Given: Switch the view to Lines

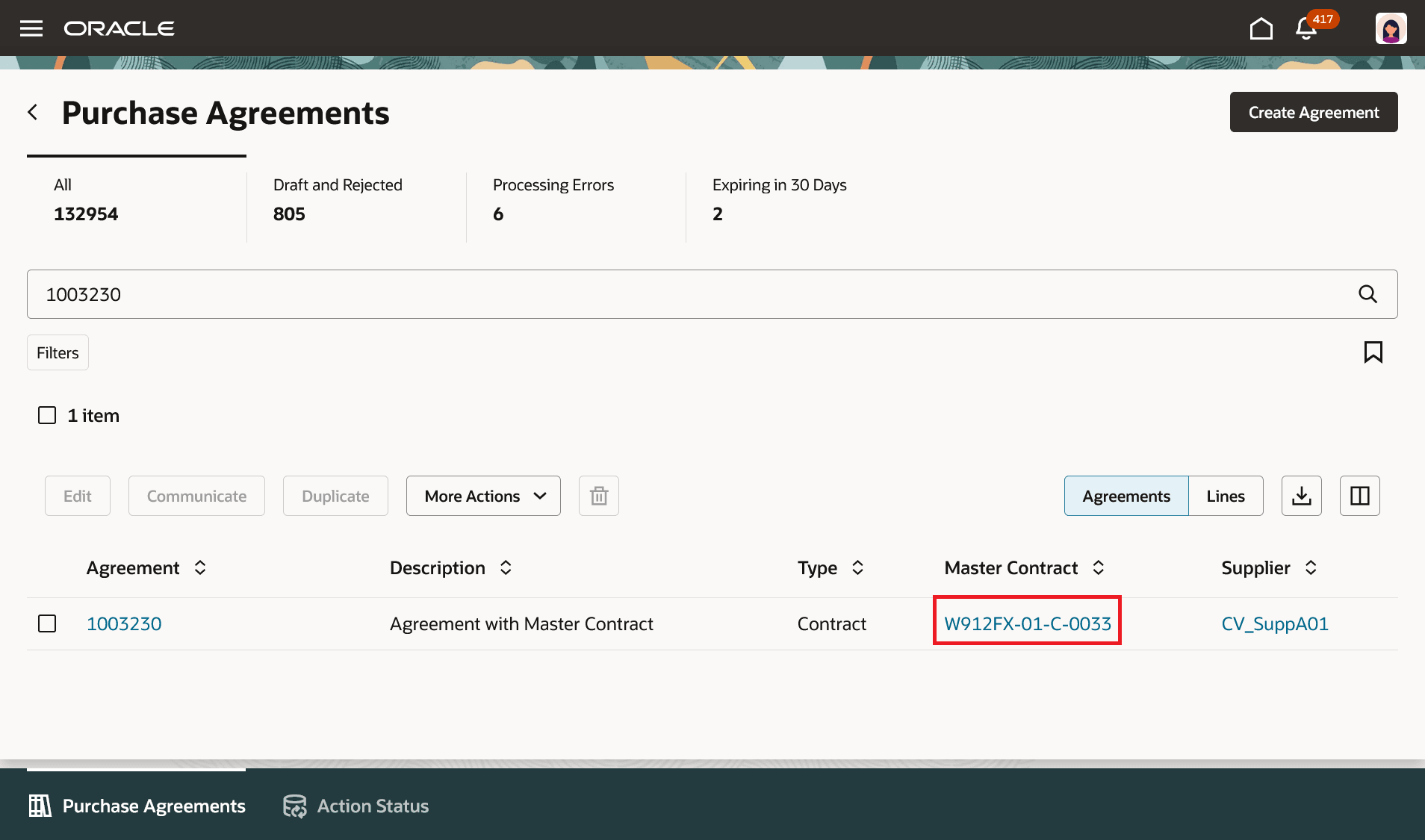Looking at the screenshot, I should (x=1225, y=496).
